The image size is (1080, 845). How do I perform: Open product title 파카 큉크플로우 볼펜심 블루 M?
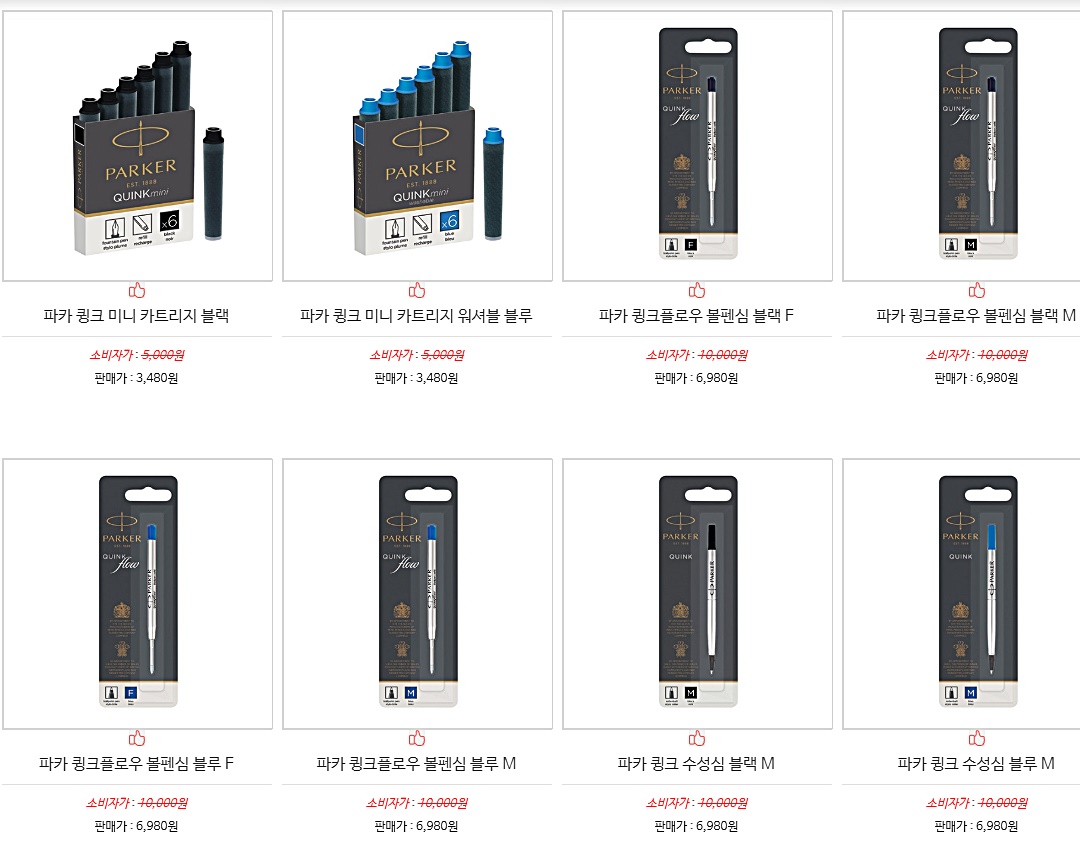coord(417,764)
